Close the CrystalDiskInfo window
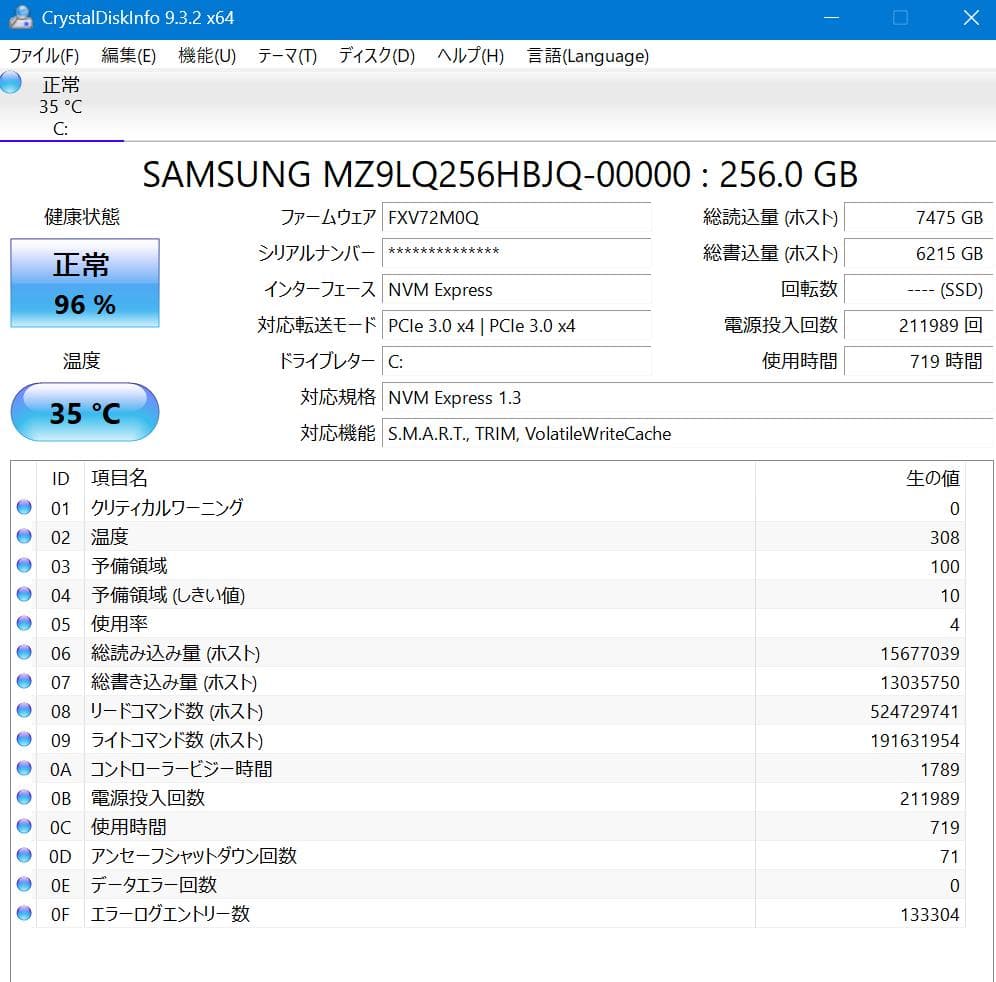The image size is (996, 982). coord(971,18)
